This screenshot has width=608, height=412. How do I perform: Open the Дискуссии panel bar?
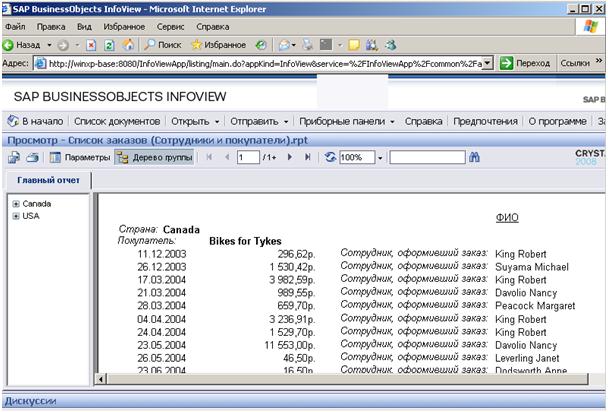pos(303,401)
